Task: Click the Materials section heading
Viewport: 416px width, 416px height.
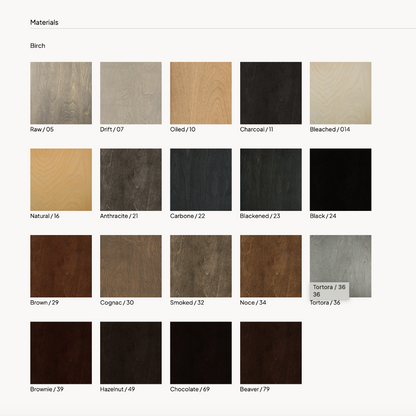Action: 44,22
